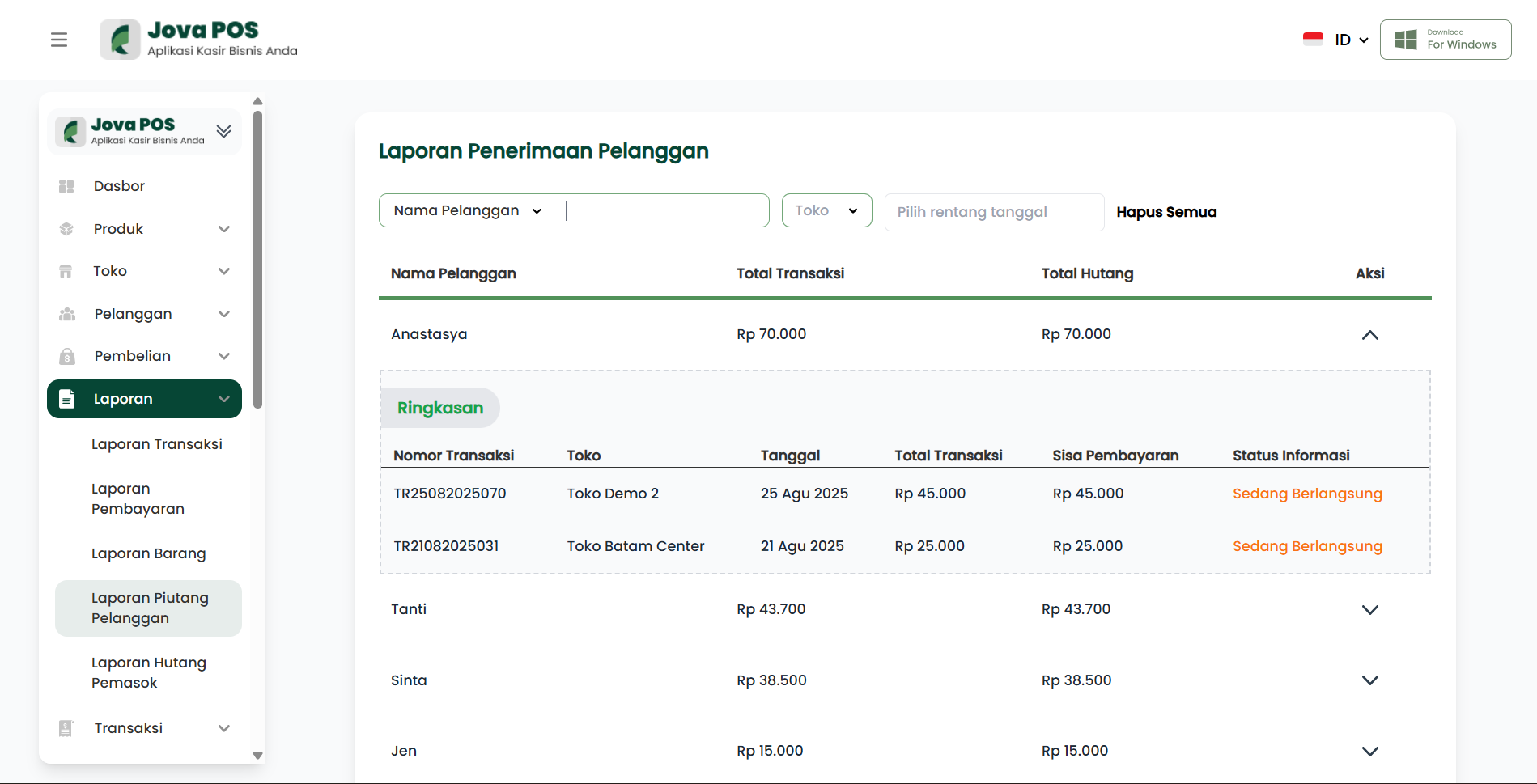Collapse sidebar with double-chevron icon
The image size is (1537, 784).
[x=224, y=131]
